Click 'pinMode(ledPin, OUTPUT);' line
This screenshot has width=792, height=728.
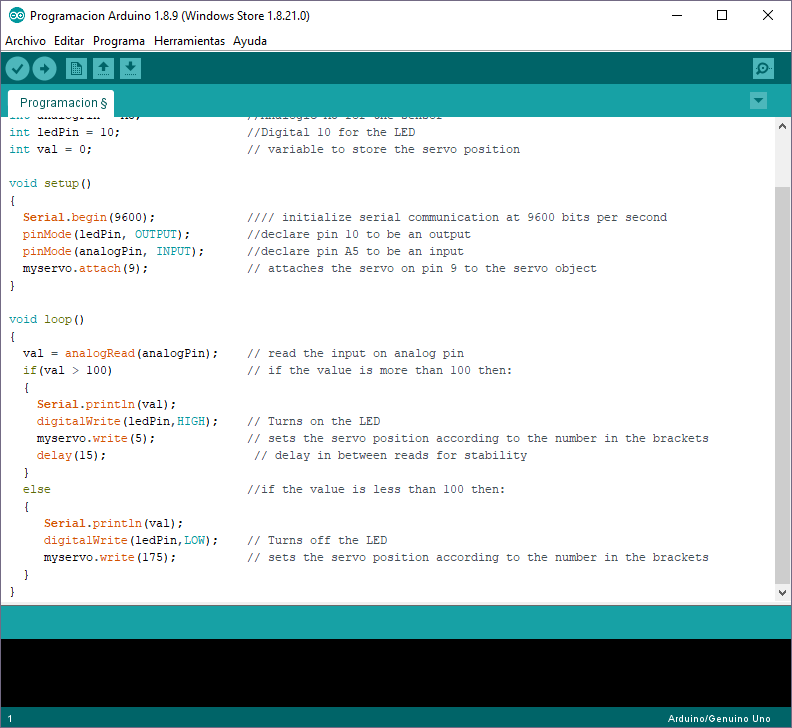106,234
